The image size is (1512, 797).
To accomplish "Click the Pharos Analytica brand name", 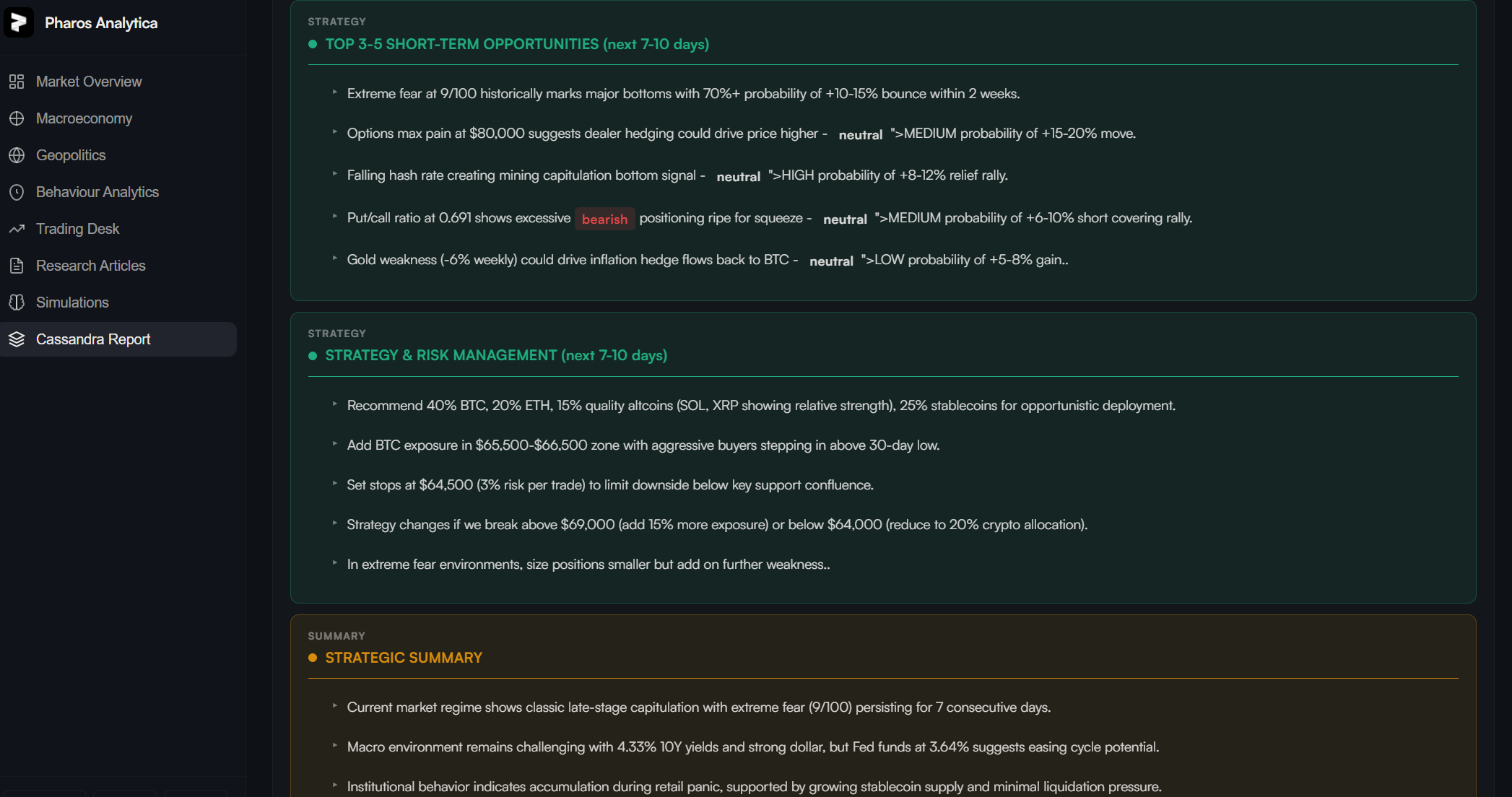I will coord(101,23).
